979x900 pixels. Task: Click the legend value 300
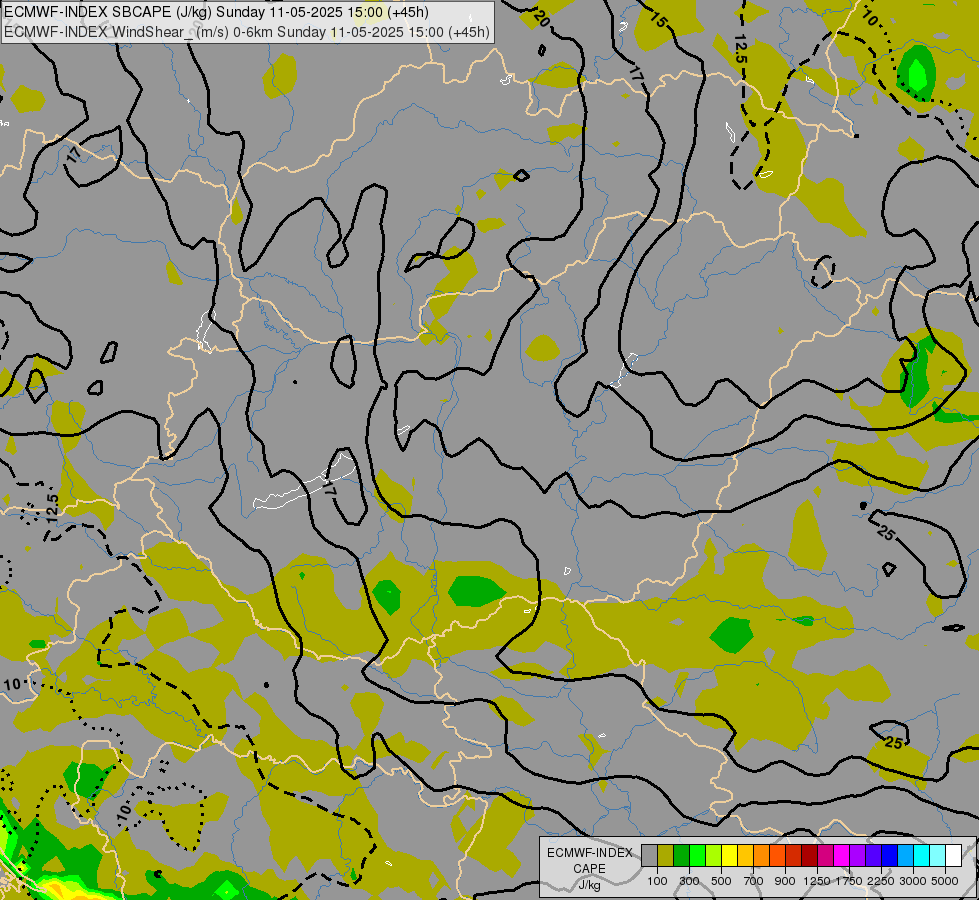coord(689,881)
